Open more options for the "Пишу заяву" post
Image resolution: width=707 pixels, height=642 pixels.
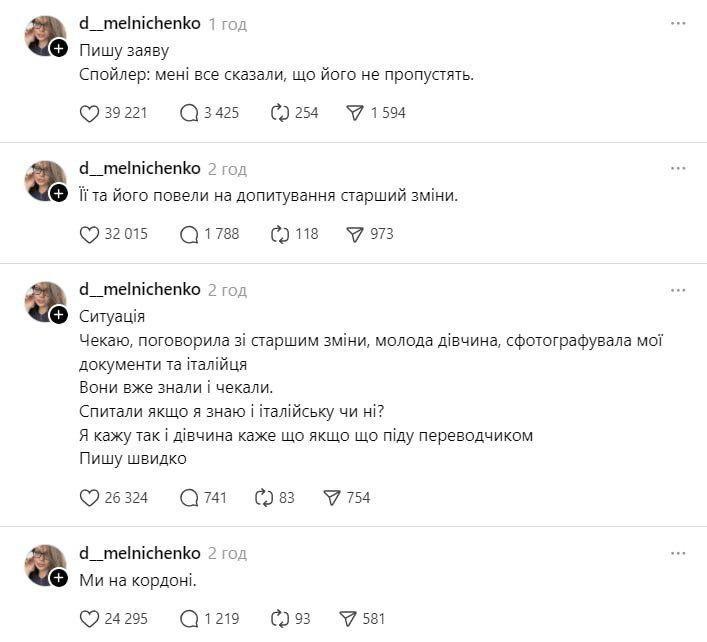678,23
